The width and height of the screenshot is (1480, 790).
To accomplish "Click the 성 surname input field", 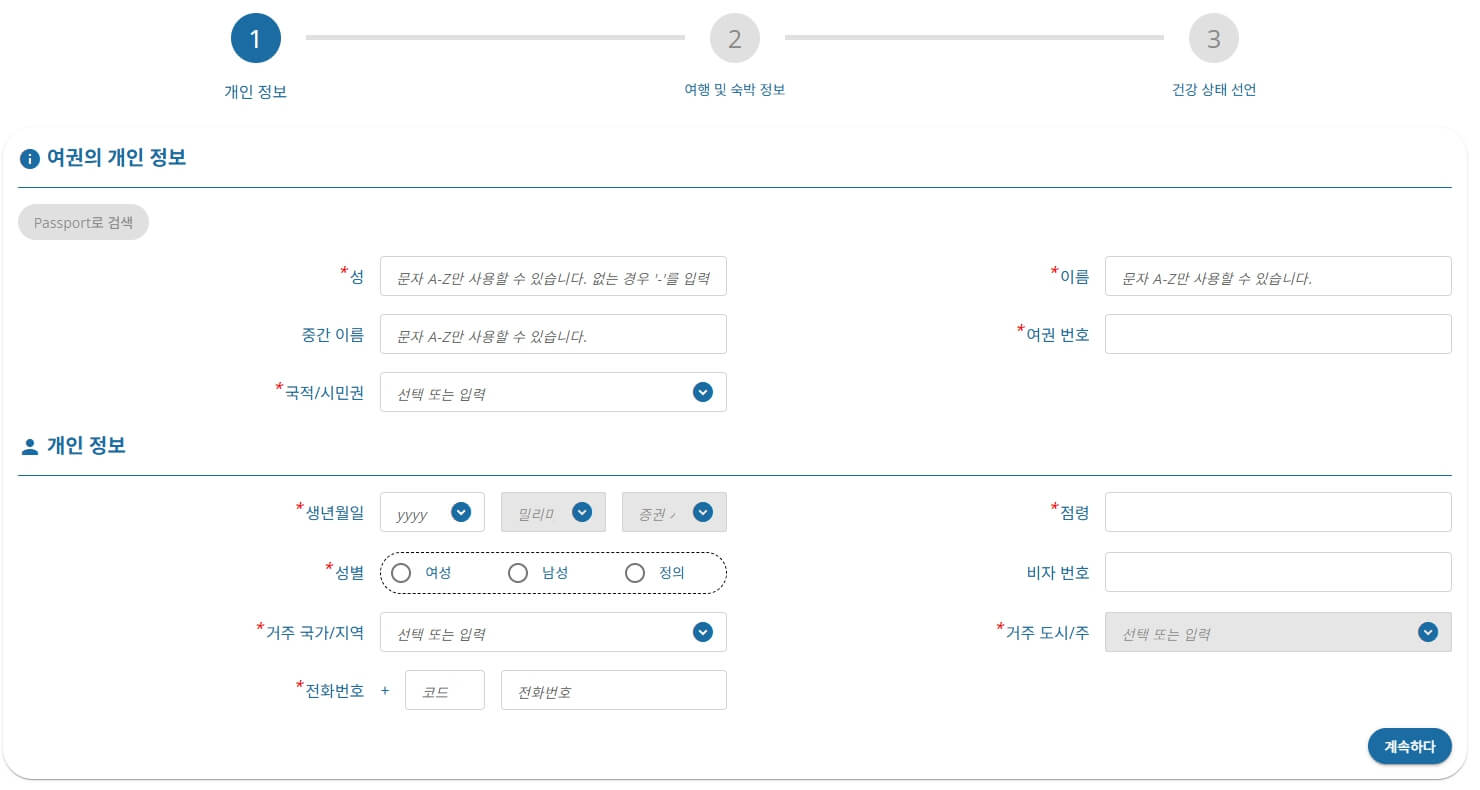I will tap(553, 277).
